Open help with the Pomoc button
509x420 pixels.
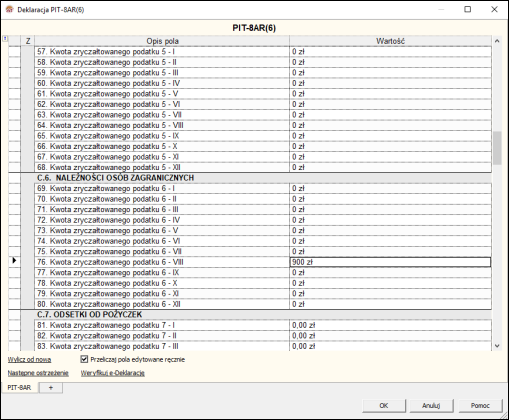click(480, 406)
